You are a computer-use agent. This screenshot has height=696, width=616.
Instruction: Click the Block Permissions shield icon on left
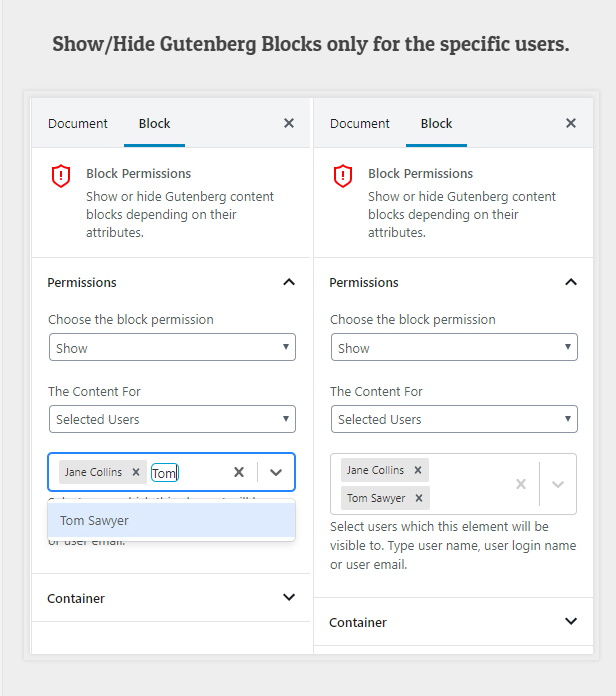[x=61, y=176]
